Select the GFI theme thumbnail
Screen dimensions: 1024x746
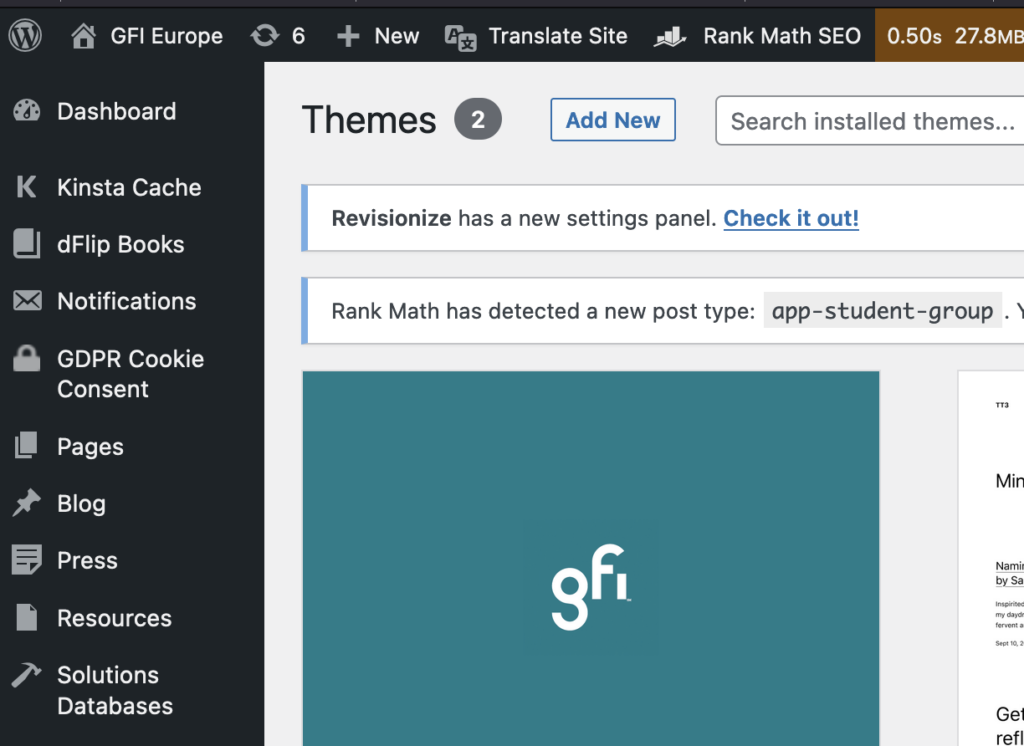[x=590, y=558]
